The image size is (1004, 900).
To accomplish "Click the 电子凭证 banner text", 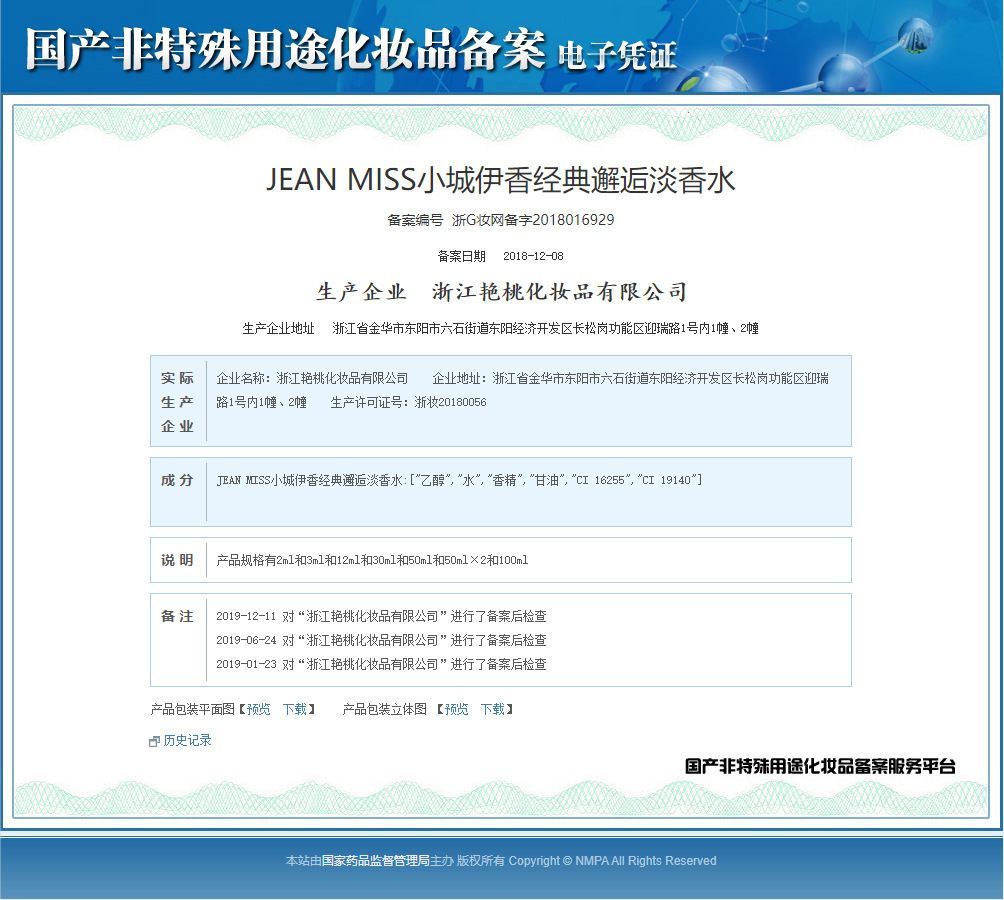I will [x=617, y=56].
